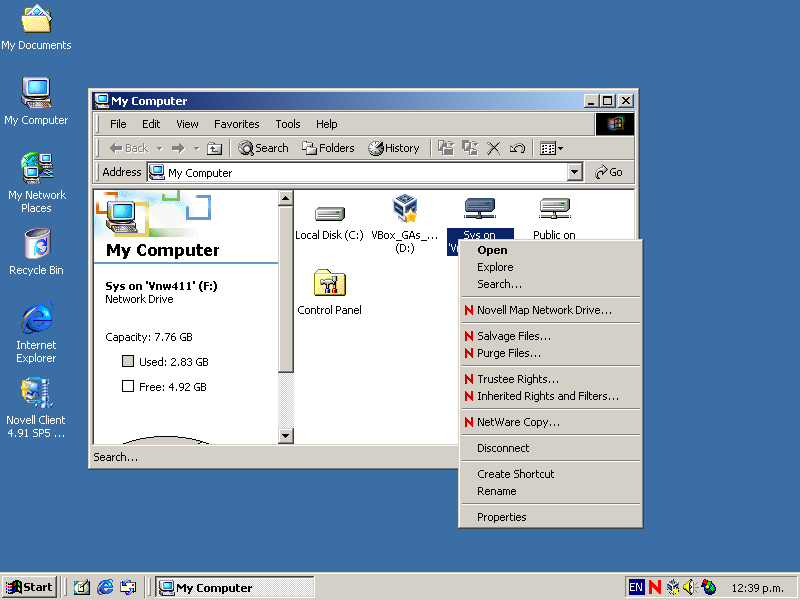The height and width of the screenshot is (600, 800).
Task: Select Salvage Files... from the context menu
Action: click(x=551, y=336)
